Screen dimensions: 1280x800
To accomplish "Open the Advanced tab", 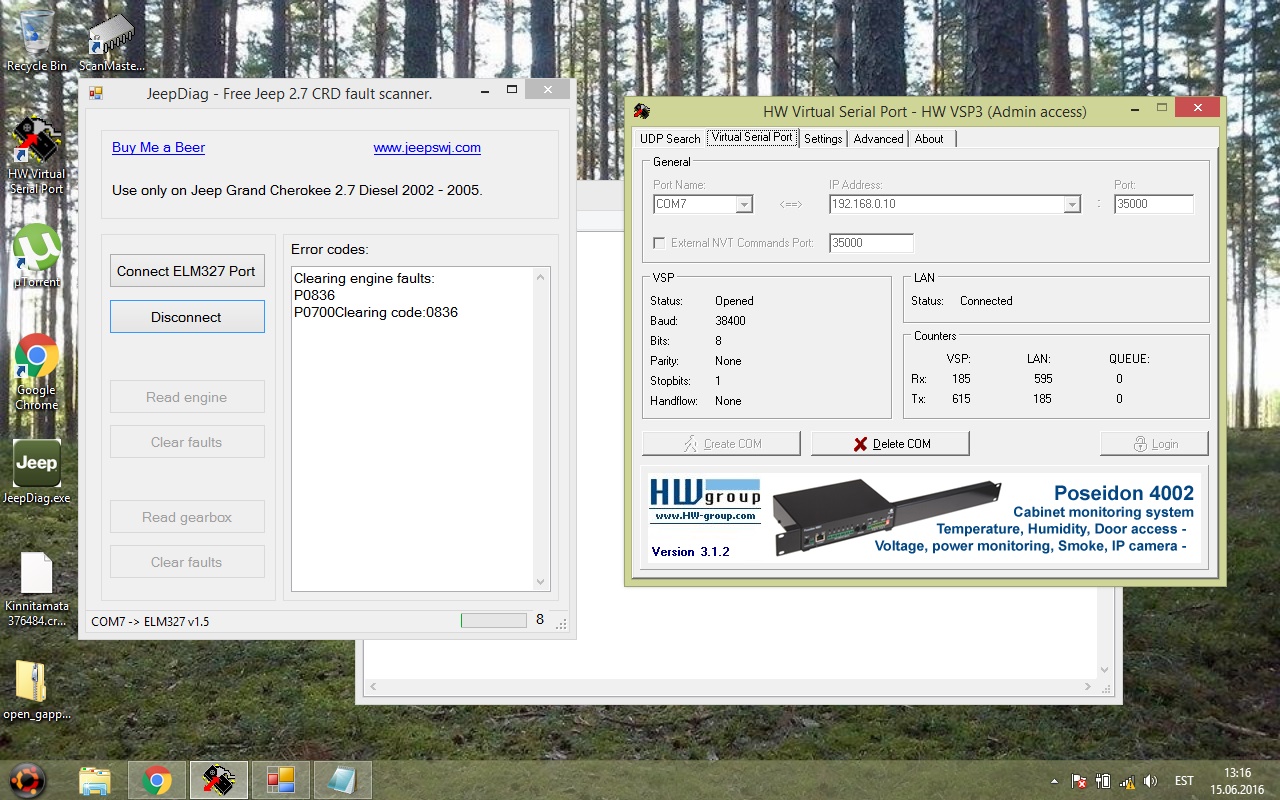I will [879, 139].
